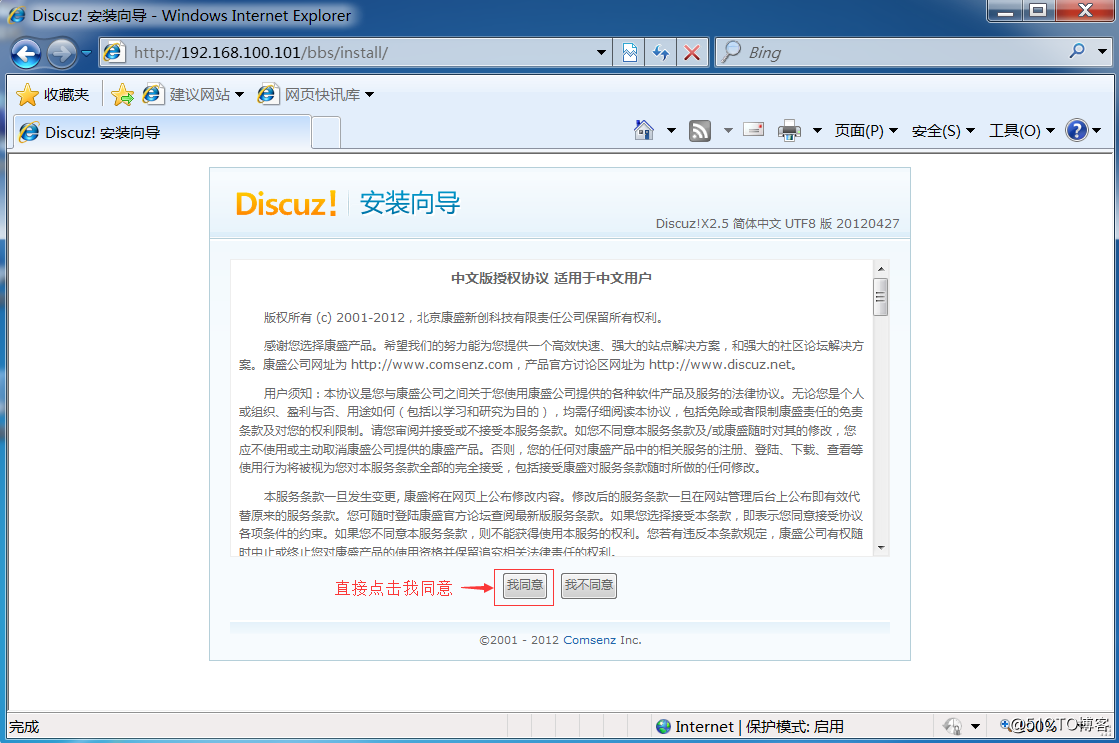
Task: Open the search provider dropdown arrow
Action: pos(1103,52)
